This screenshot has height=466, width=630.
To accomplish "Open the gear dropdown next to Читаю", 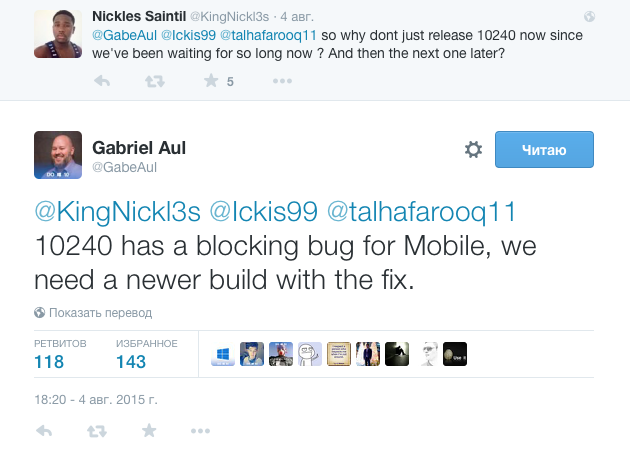I will [x=474, y=150].
